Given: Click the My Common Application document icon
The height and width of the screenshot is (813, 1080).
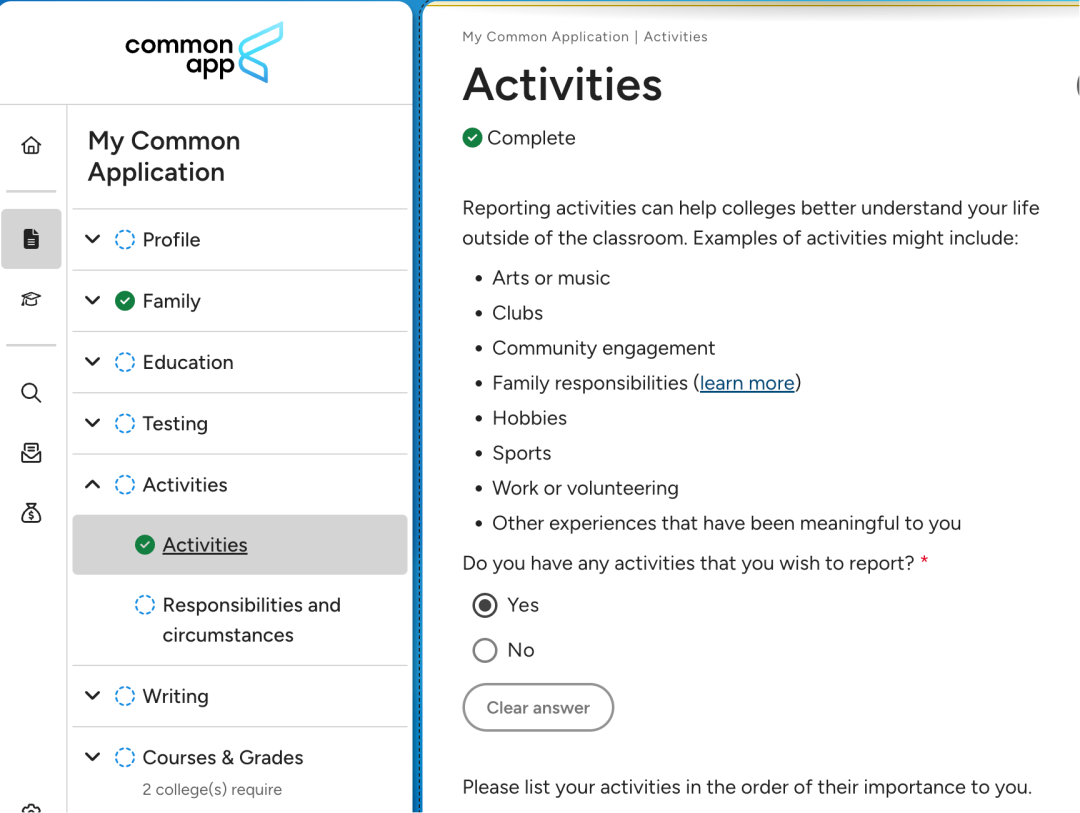Looking at the screenshot, I should tap(31, 239).
